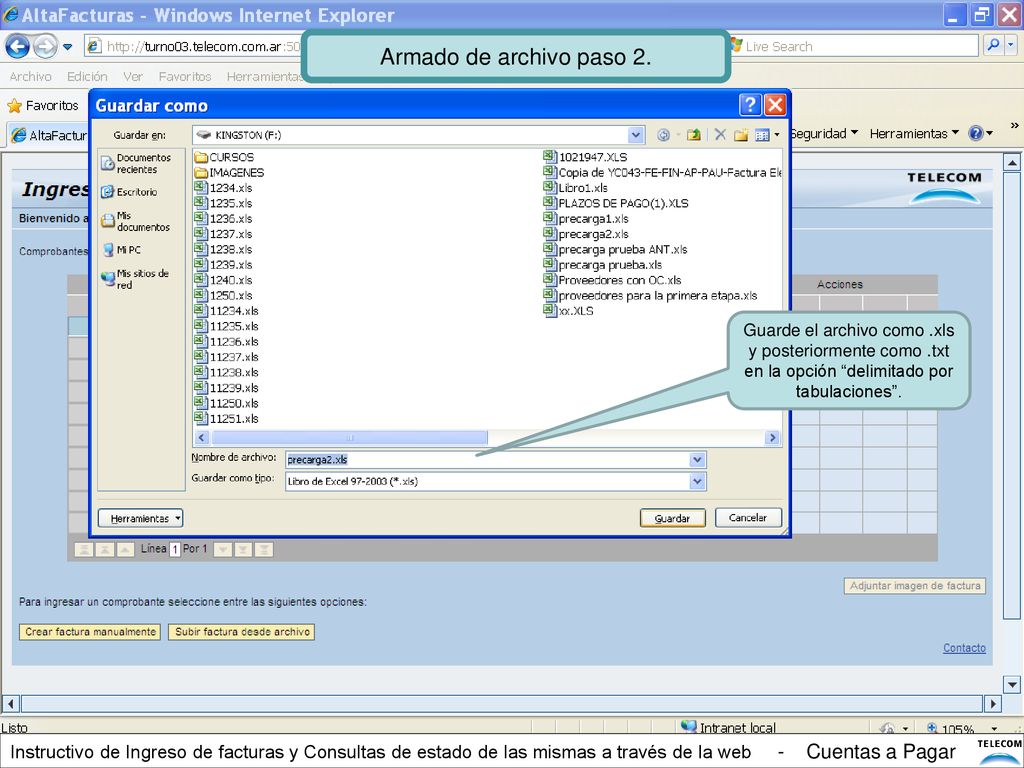1024x768 pixels.
Task: Open the Favoritos menu in the menu bar
Action: click(185, 76)
